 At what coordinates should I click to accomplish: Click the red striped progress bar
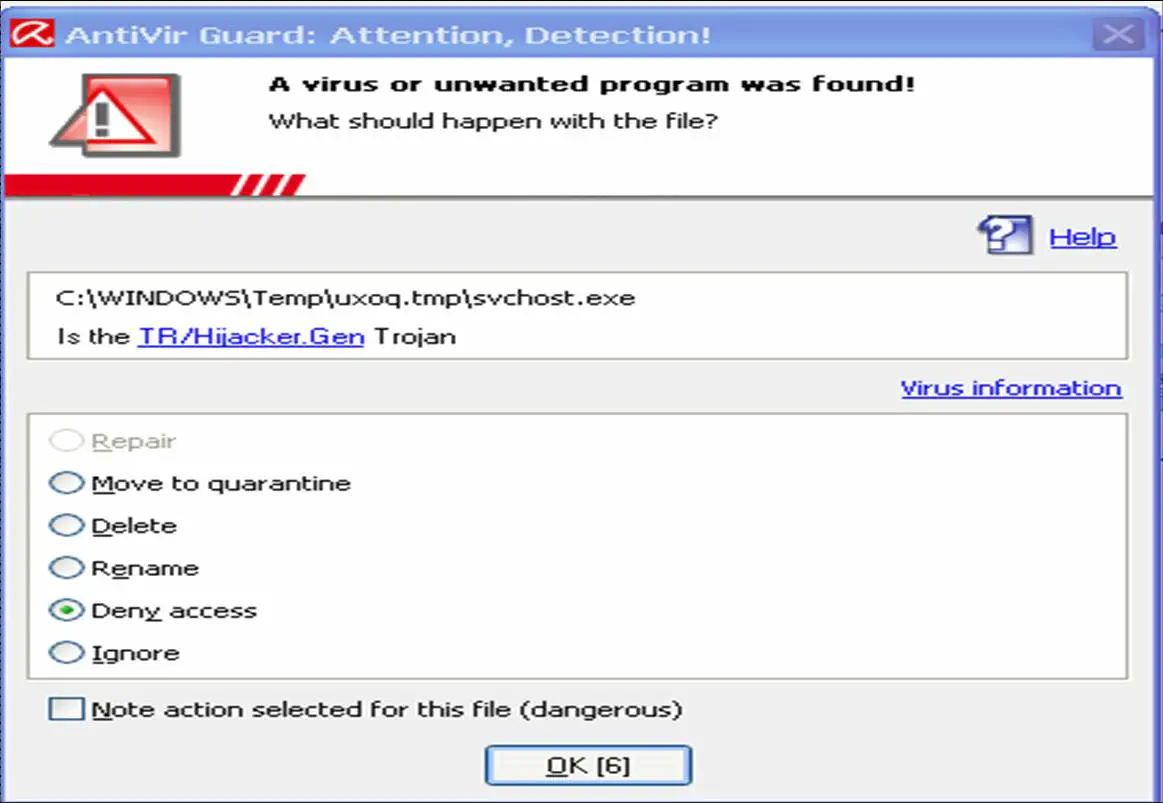(x=155, y=185)
